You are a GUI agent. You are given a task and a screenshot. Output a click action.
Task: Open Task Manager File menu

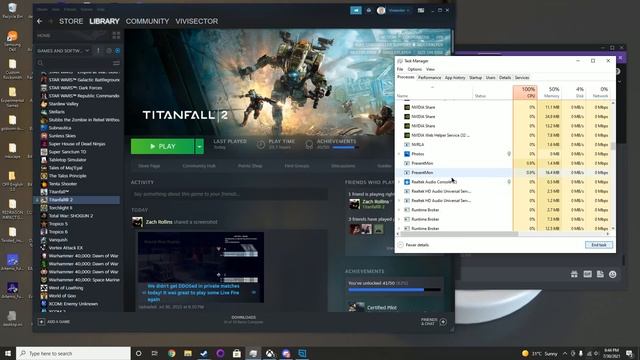(x=400, y=69)
